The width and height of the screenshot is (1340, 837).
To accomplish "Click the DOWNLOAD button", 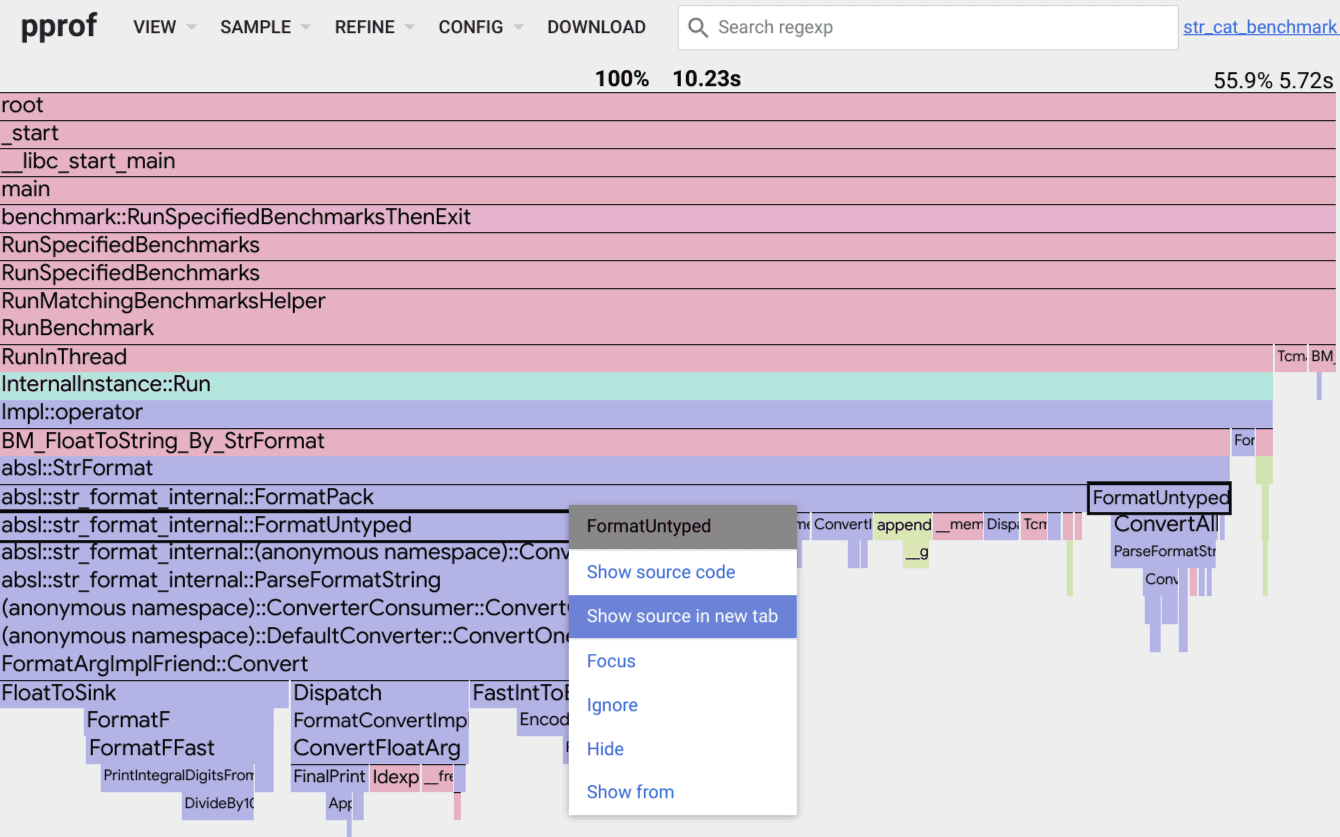I will pyautogui.click(x=596, y=28).
